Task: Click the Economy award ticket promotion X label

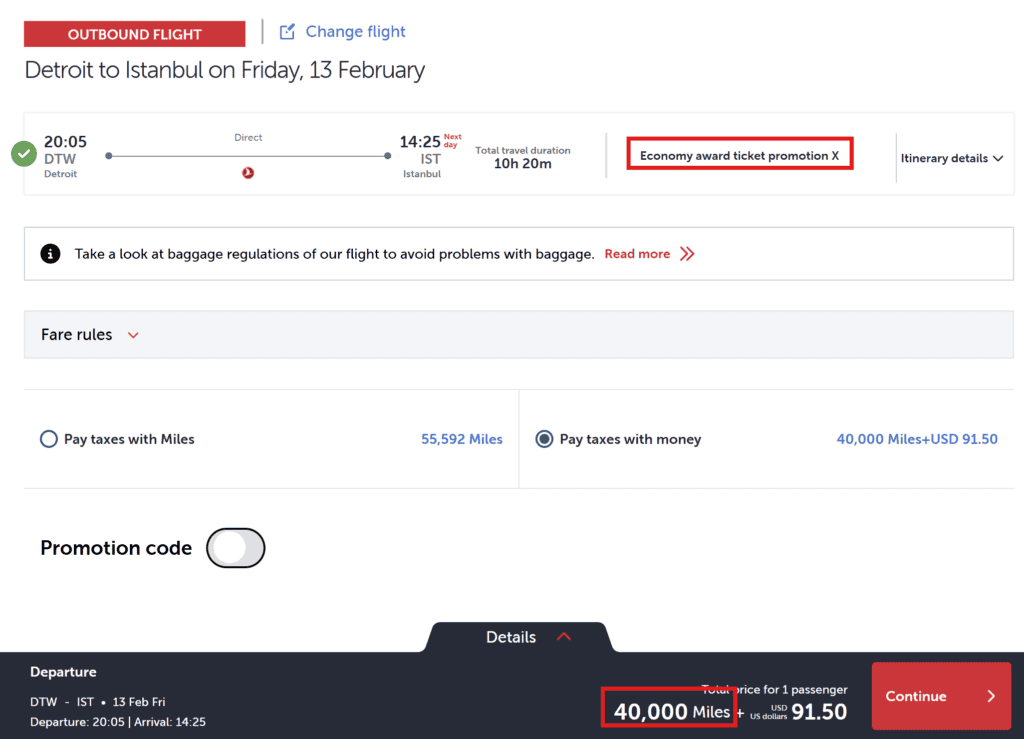Action: [x=739, y=156]
